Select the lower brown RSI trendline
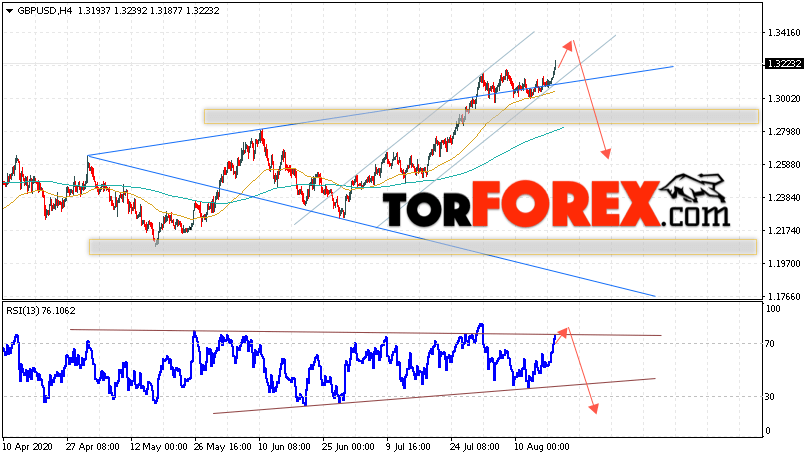 [434, 396]
